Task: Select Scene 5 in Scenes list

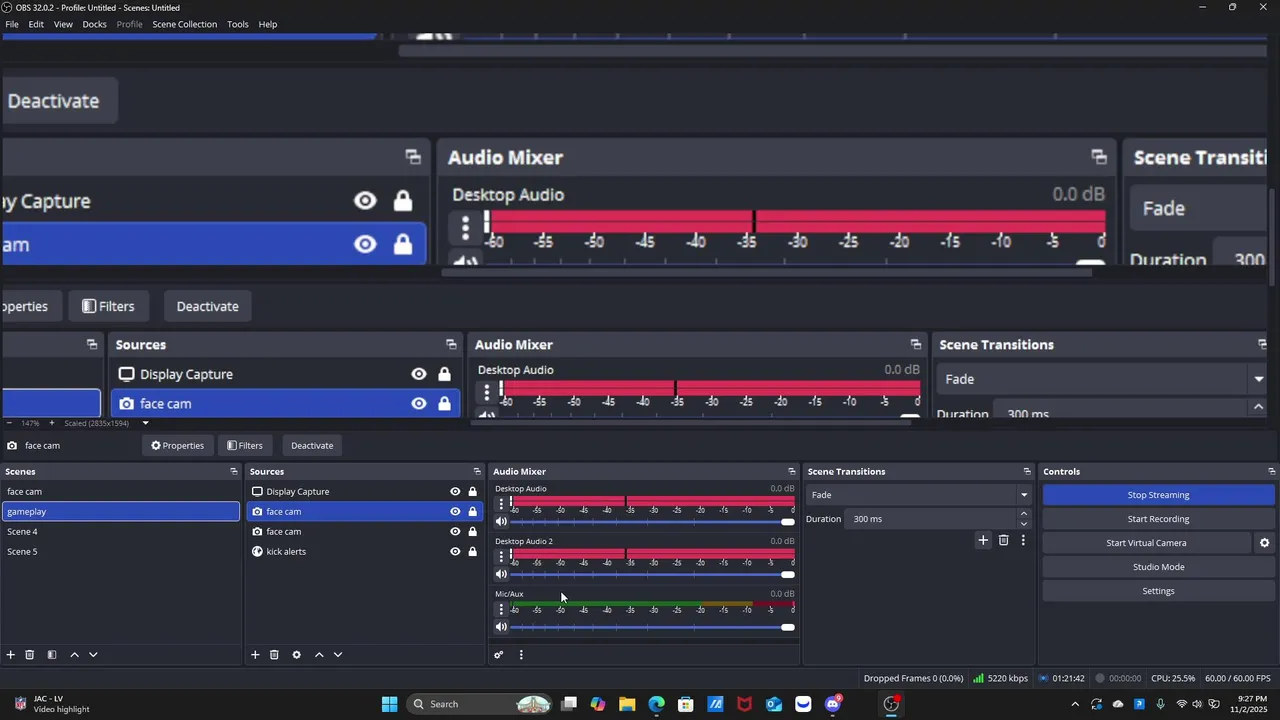Action: pyautogui.click(x=120, y=552)
